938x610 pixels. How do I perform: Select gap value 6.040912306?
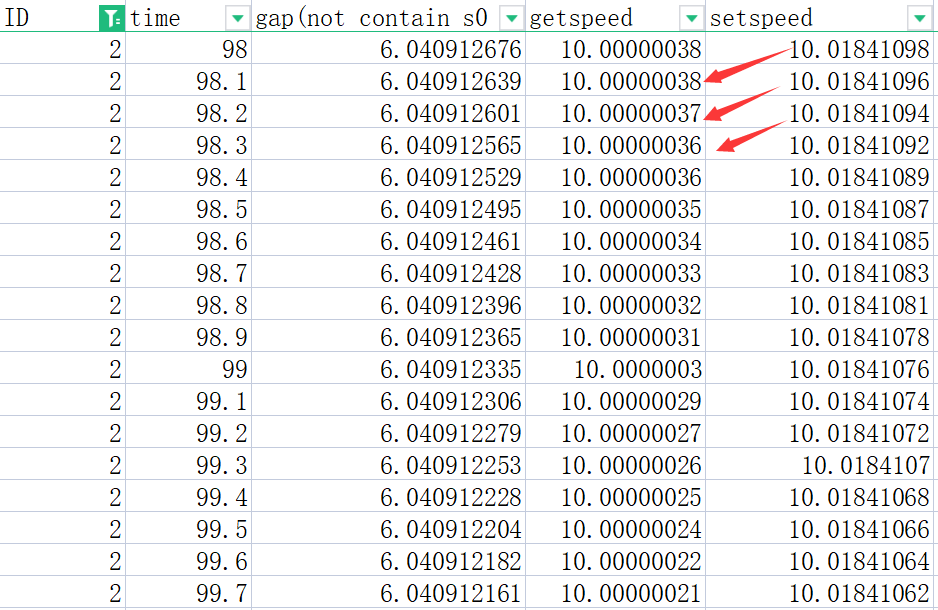point(388,401)
